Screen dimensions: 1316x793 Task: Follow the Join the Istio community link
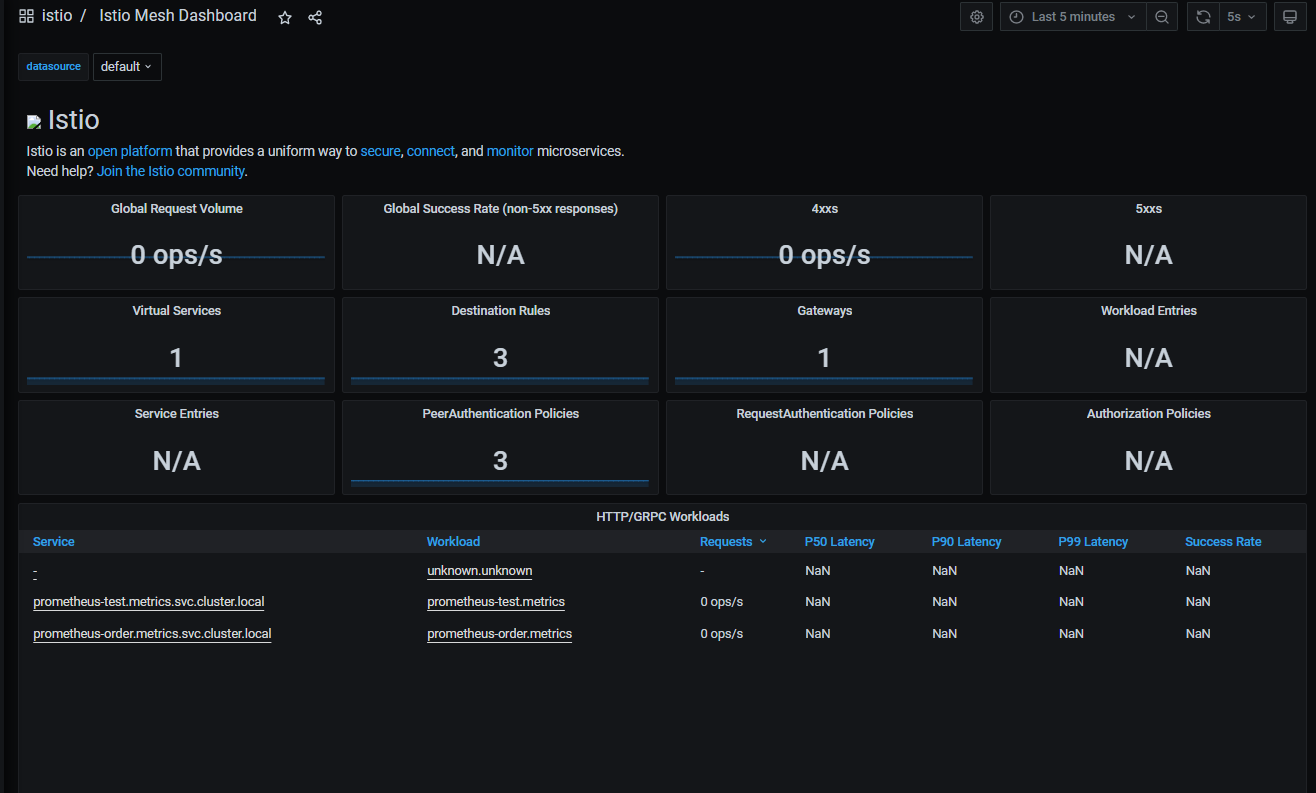(170, 171)
